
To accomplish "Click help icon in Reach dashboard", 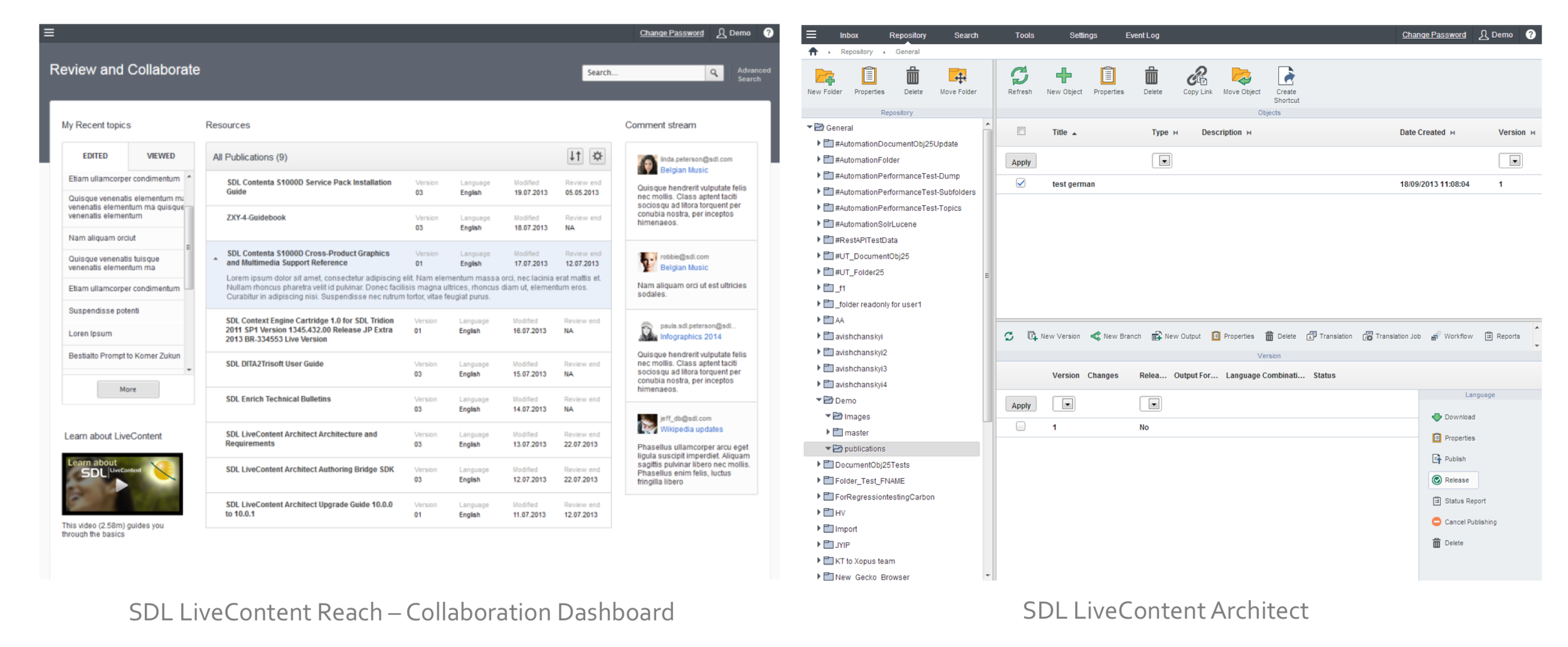I will coord(768,33).
